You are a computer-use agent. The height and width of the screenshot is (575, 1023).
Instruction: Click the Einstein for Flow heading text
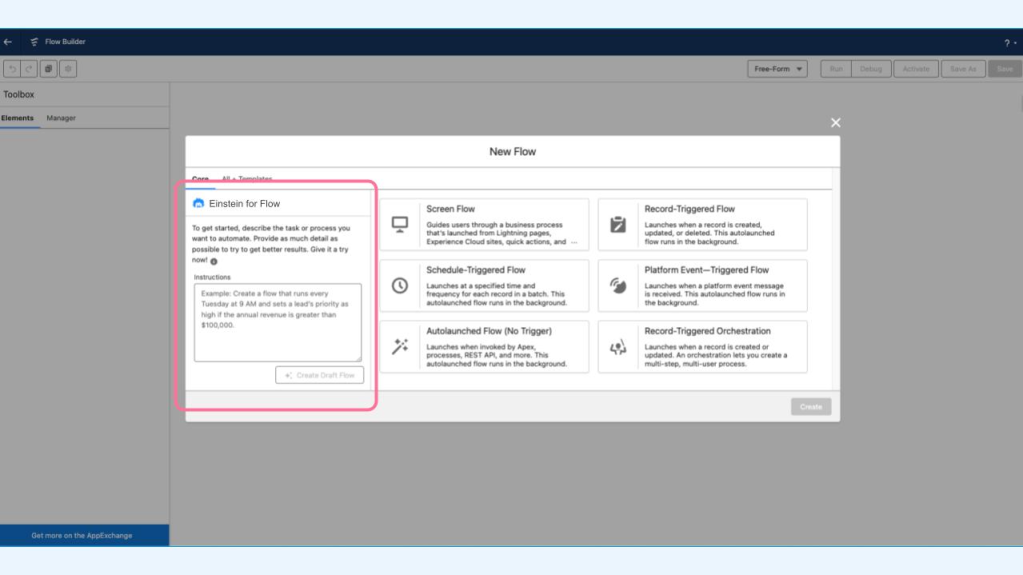(x=244, y=204)
